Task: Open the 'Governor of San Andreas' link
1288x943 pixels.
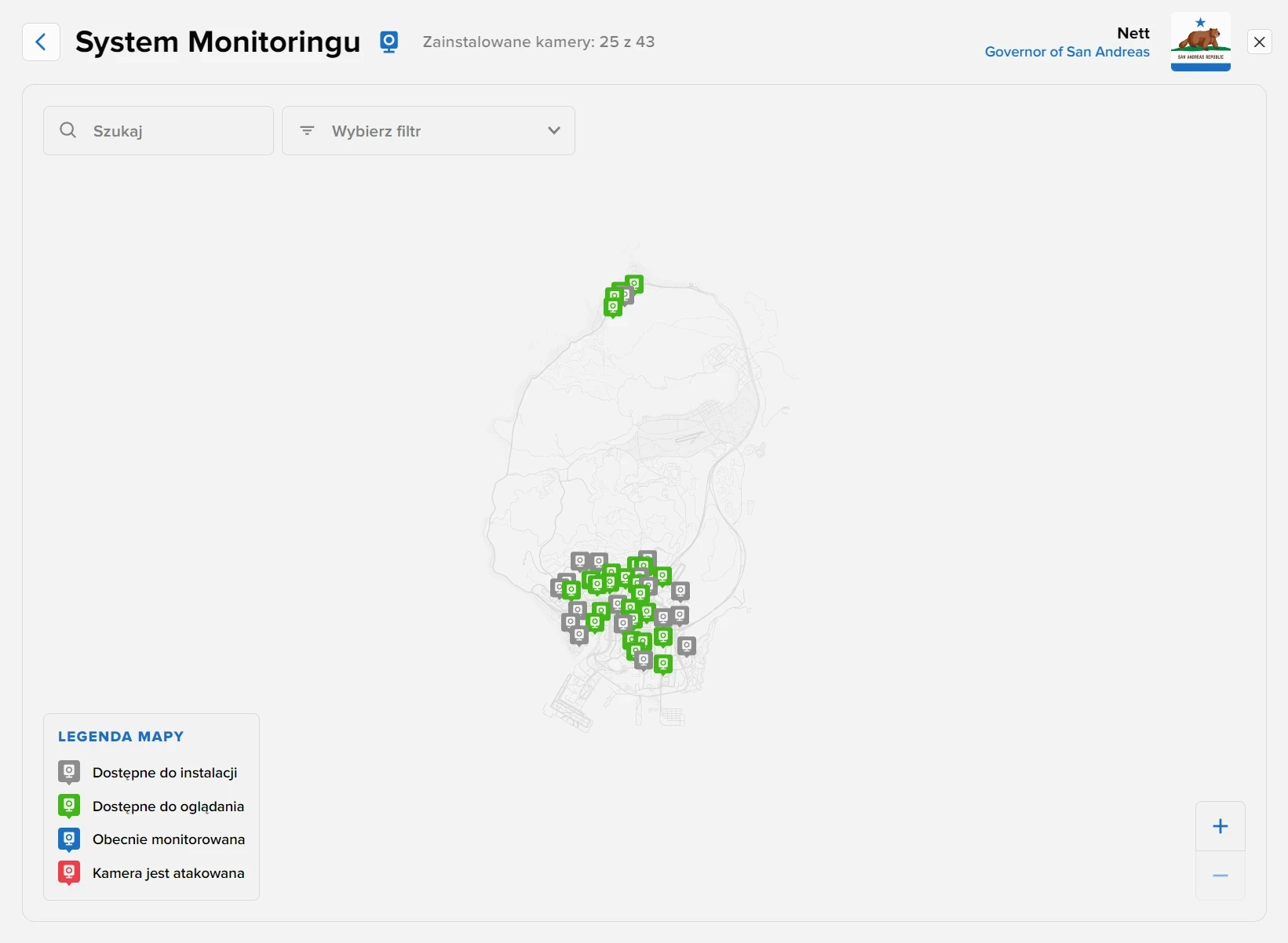Action: pos(1067,52)
